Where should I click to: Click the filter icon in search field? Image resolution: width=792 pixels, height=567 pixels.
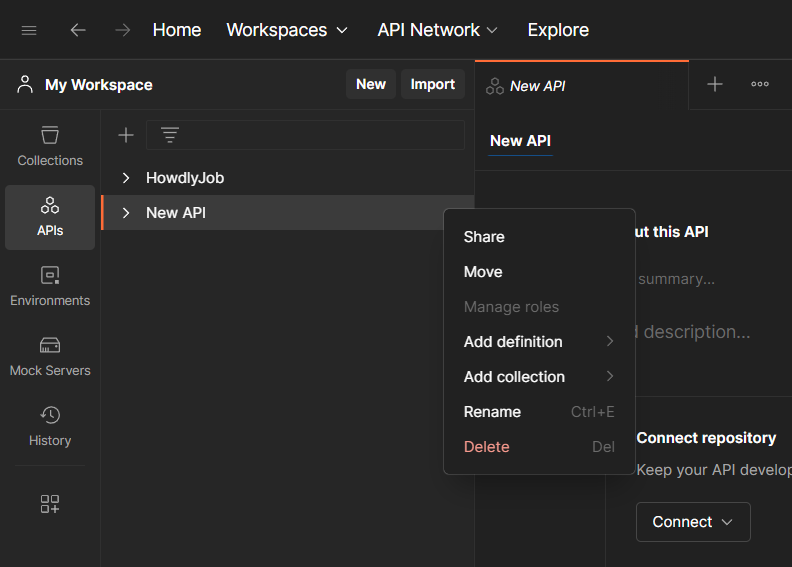click(170, 135)
